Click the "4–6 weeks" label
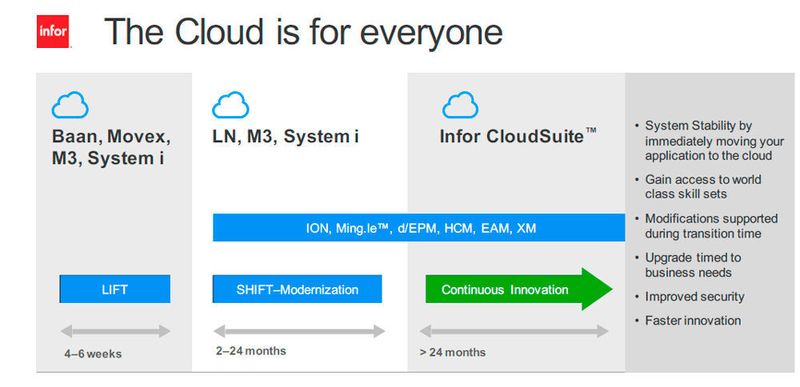 tap(93, 353)
